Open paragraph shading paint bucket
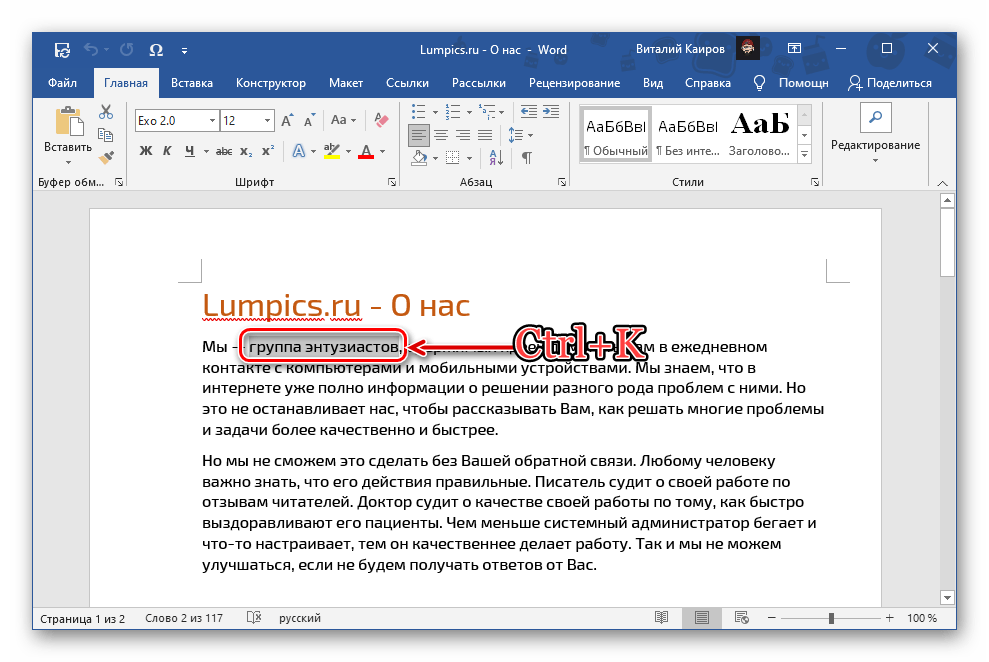The height and width of the screenshot is (662, 989). pos(419,158)
